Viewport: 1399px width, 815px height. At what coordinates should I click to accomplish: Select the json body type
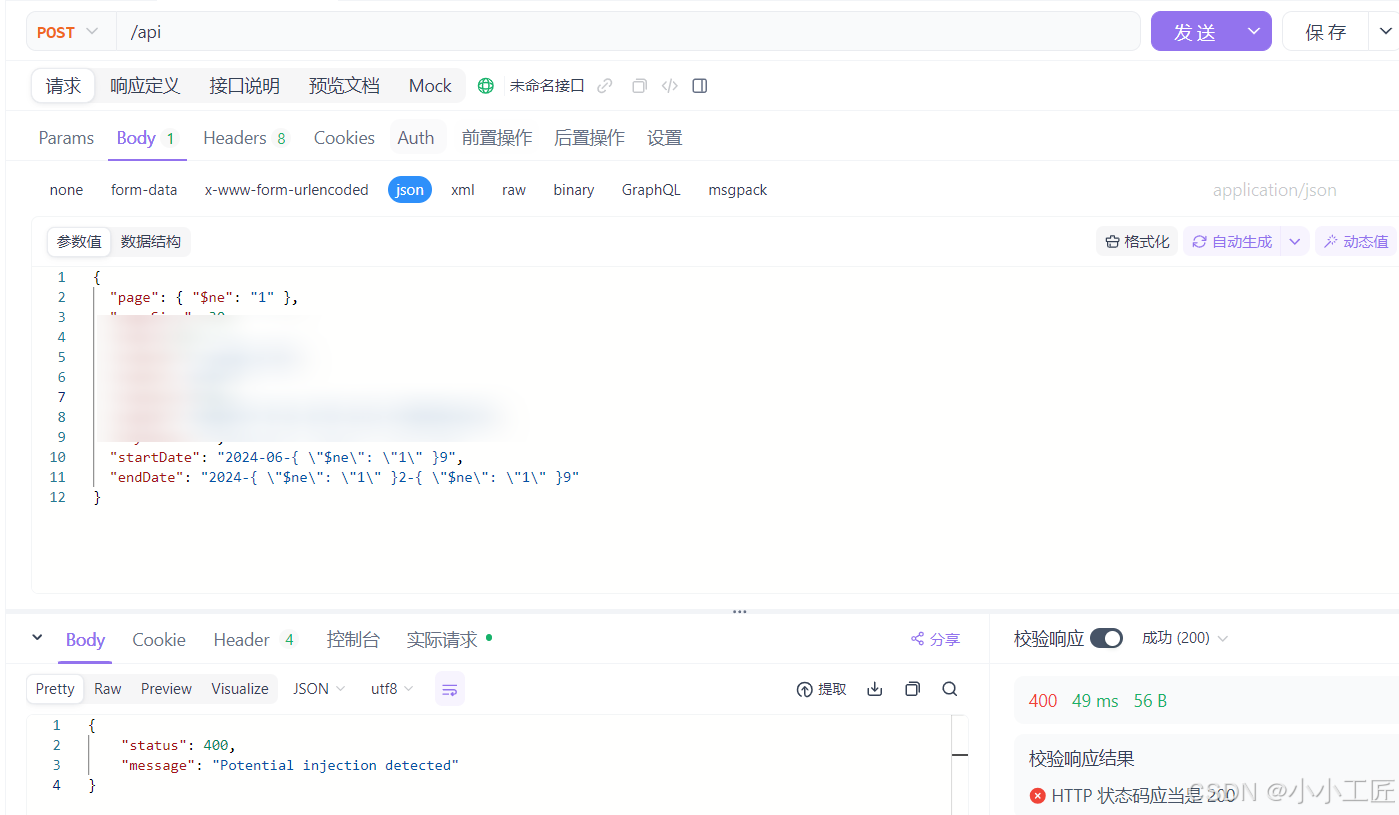(410, 190)
